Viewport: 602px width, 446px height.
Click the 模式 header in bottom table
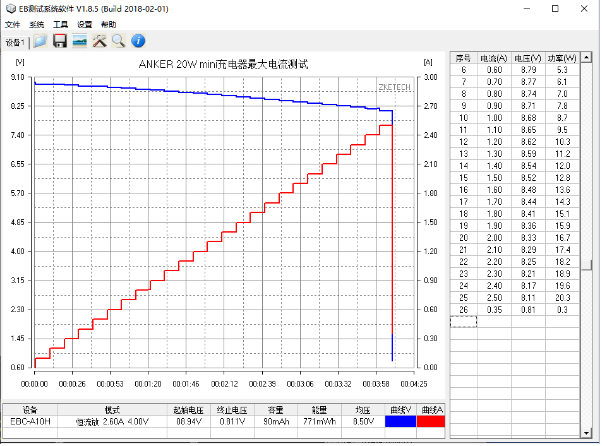click(112, 410)
